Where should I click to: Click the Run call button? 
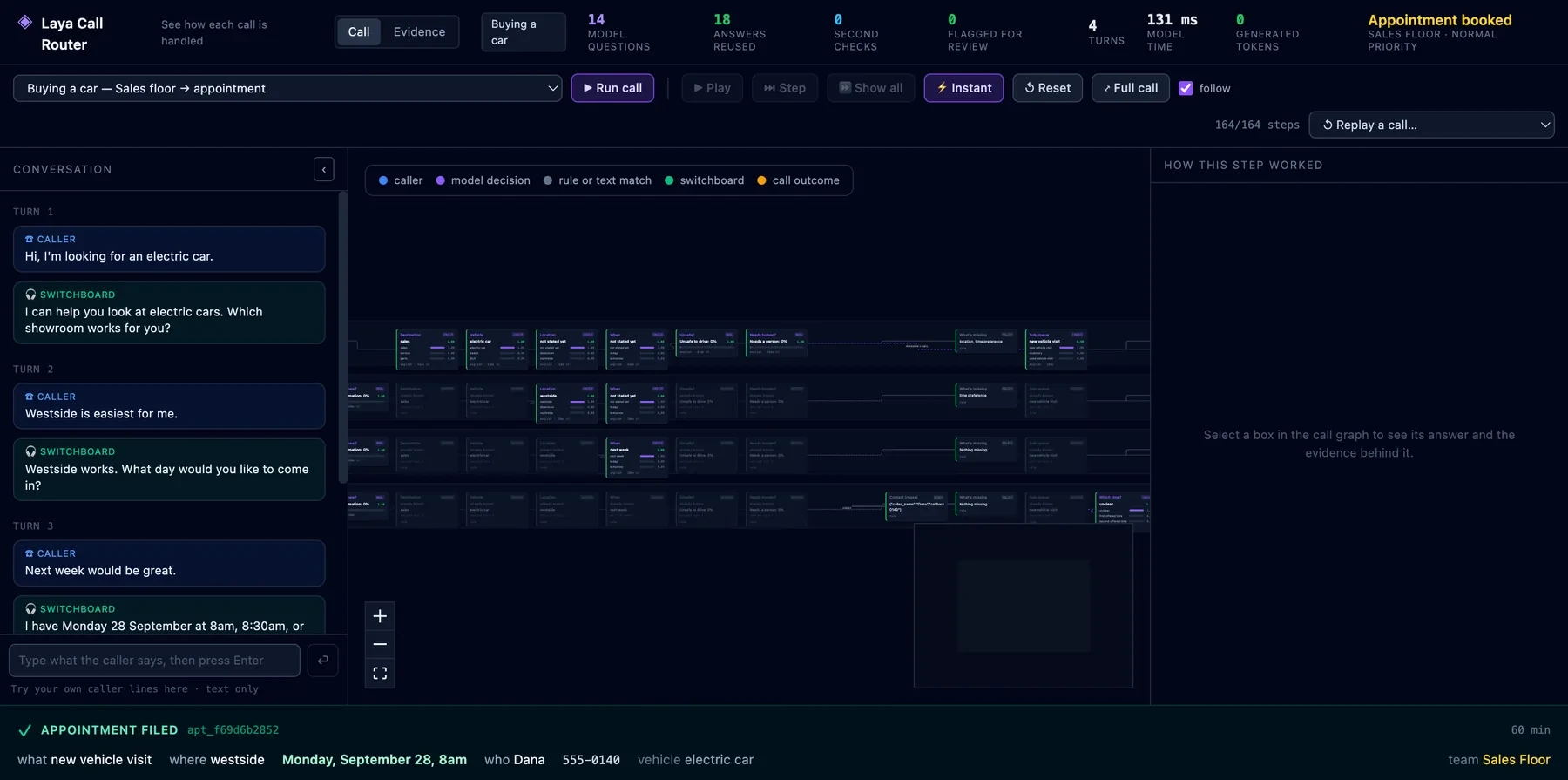(612, 88)
